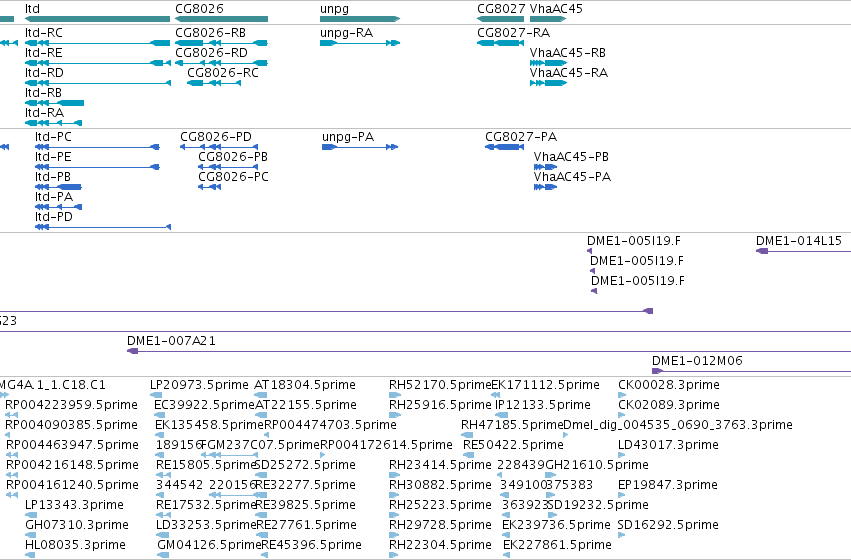Select transcript ltd-RE
851x560 pixels.
[43, 53]
